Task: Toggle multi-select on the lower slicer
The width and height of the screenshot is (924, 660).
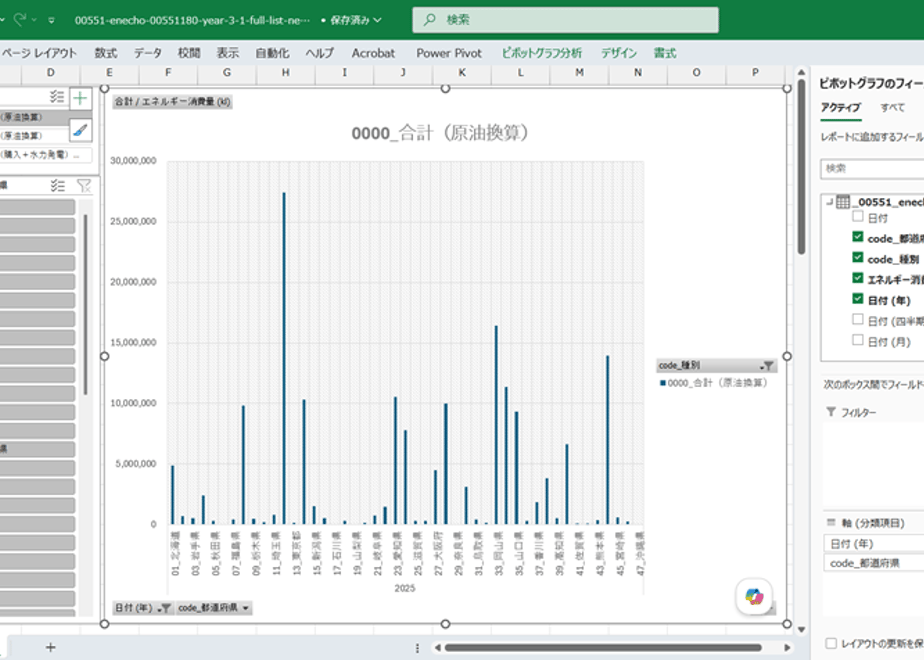Action: 57,186
